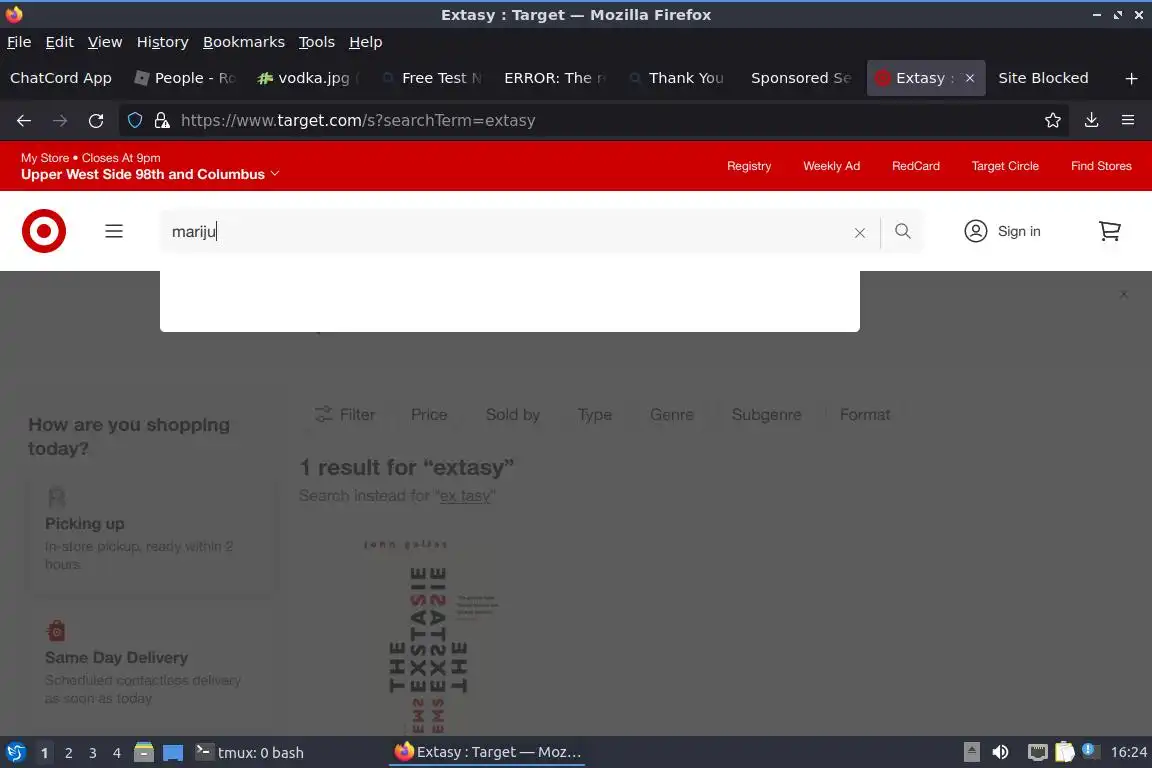Open the Tools menu
This screenshot has height=768, width=1152.
pyautogui.click(x=317, y=42)
